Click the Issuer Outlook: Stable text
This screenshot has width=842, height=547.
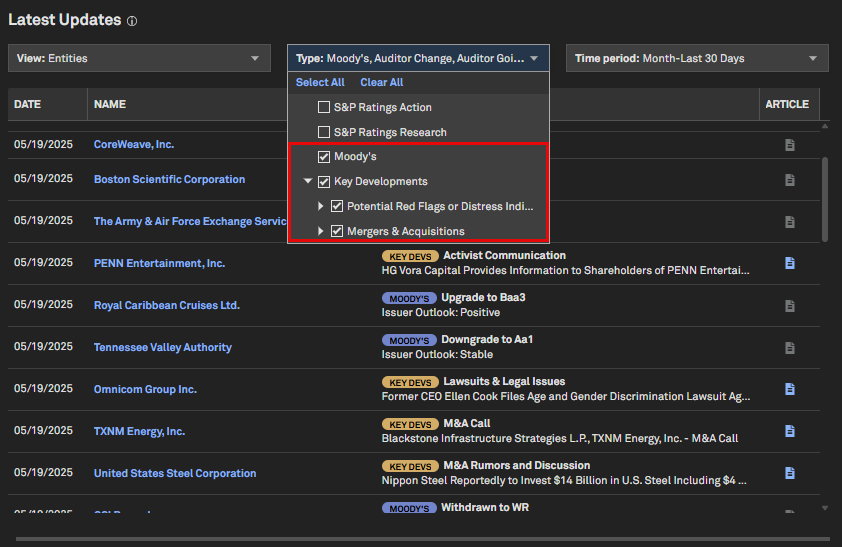click(x=437, y=354)
